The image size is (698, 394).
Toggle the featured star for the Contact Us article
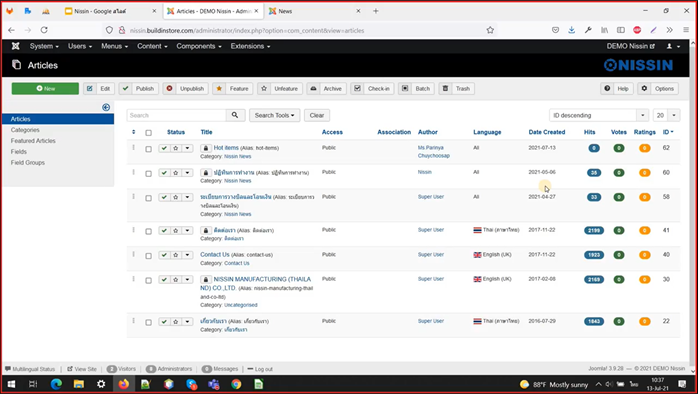tap(176, 255)
